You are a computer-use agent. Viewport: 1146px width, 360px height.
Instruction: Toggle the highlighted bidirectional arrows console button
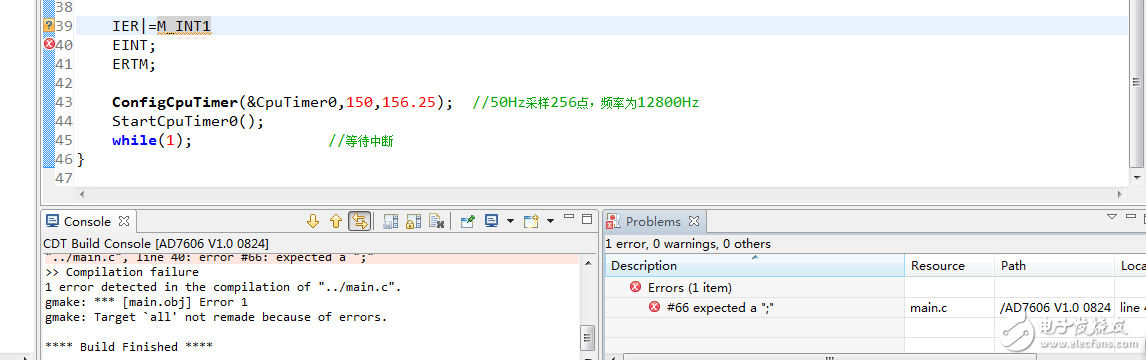coord(359,221)
